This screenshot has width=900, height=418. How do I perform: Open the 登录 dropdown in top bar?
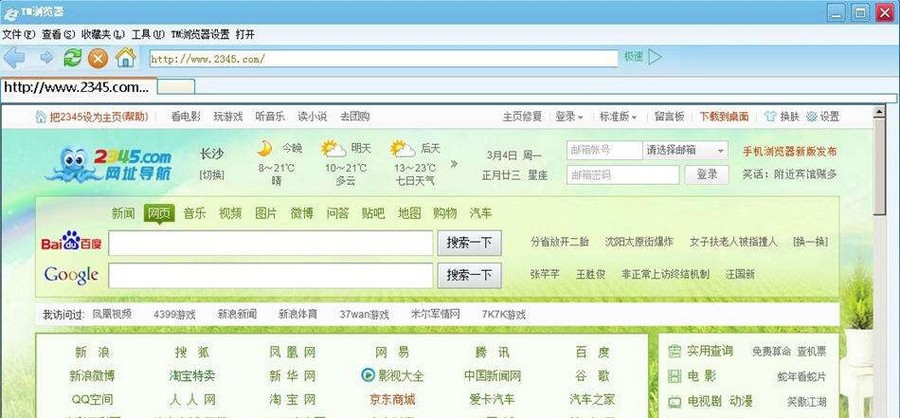[569, 117]
